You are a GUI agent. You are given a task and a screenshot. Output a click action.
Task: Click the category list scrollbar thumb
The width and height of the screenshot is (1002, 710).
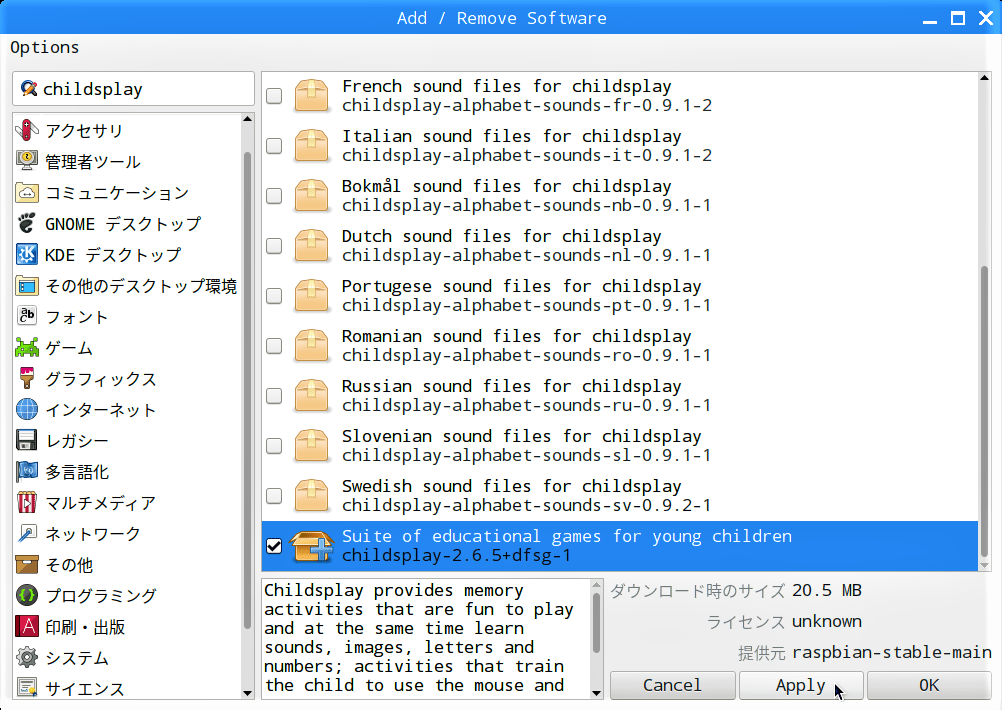tap(247, 390)
